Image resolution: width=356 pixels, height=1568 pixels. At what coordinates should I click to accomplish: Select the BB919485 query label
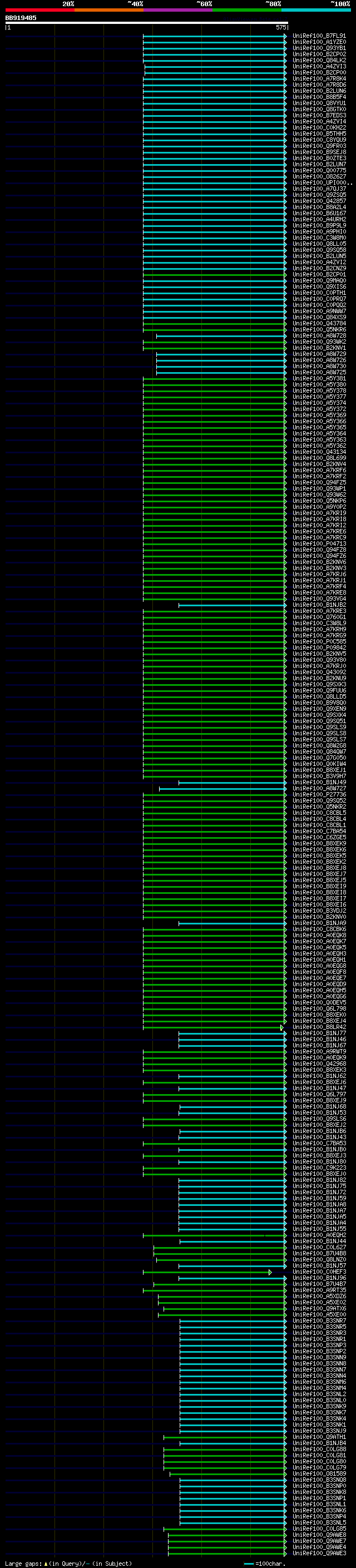pos(21,18)
